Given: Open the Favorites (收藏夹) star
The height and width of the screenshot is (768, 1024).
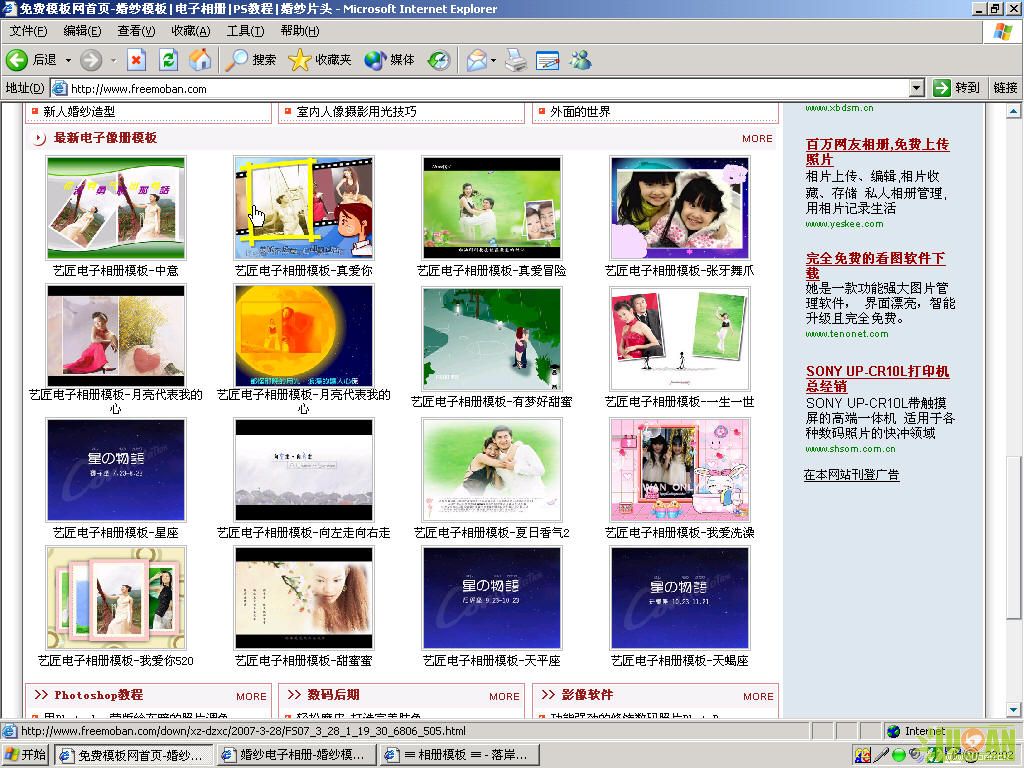Looking at the screenshot, I should click(x=320, y=60).
